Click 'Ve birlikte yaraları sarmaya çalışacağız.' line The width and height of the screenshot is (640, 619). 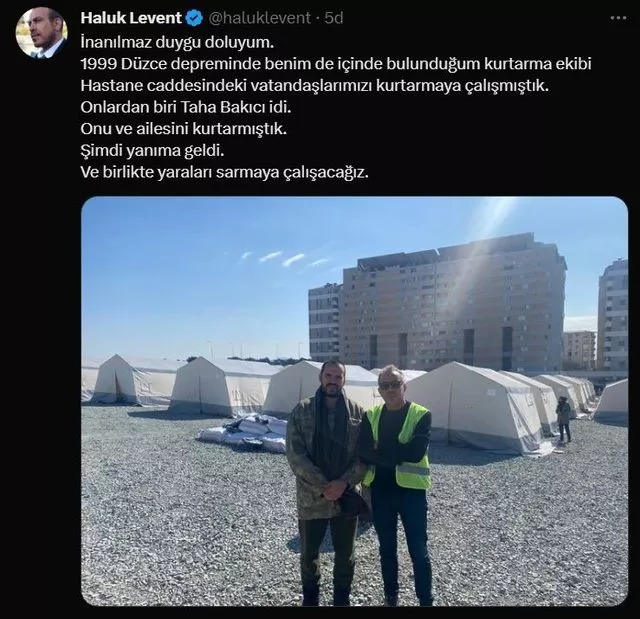(224, 173)
